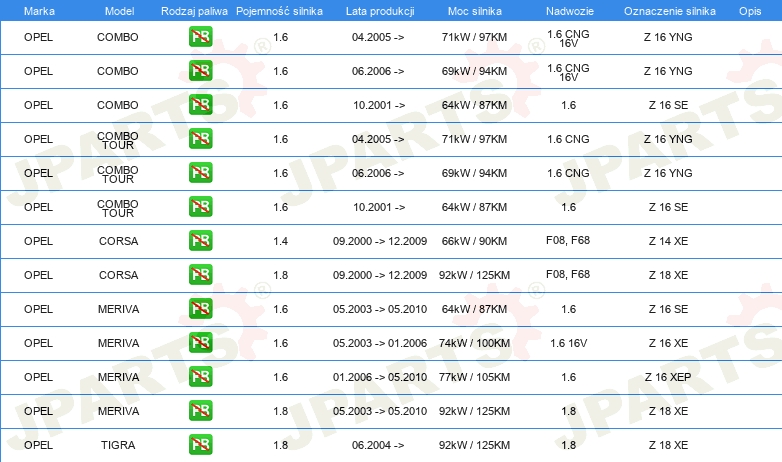Select 1.6 CNG body in COMBO TOUR 71kW row
Screen dimensions: 782x462
(568, 139)
